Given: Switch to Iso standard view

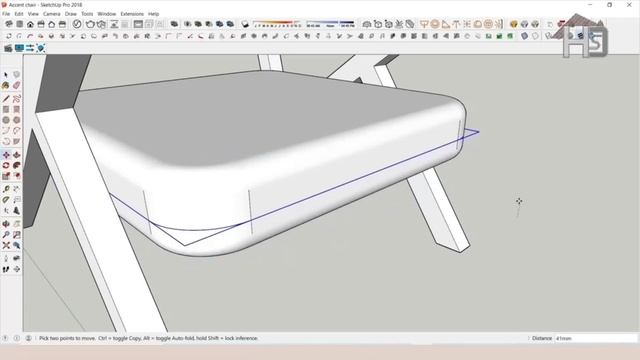Looking at the screenshot, I should 9,24.
